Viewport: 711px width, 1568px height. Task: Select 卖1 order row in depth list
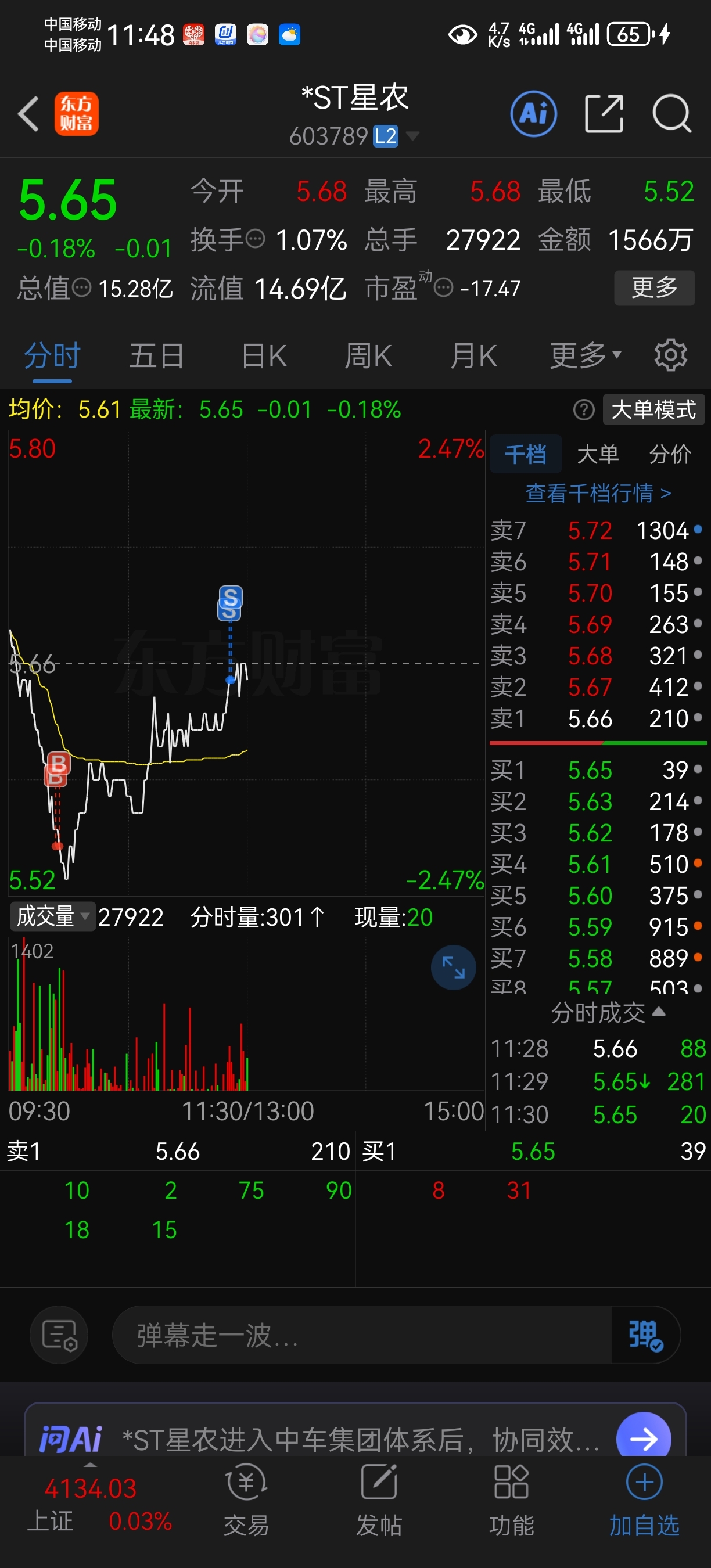[x=597, y=718]
